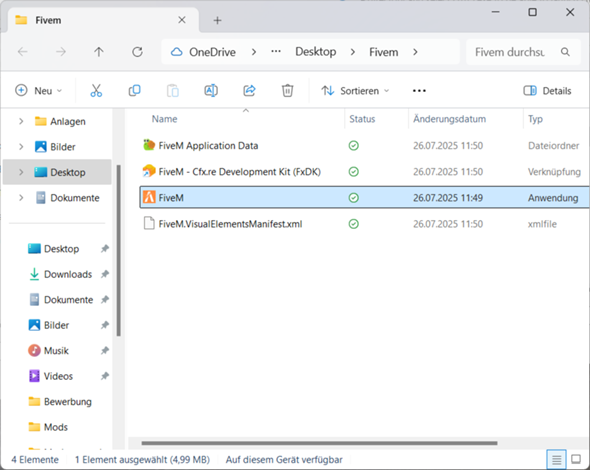Open the See more three-dots menu
590x470 pixels.
419,91
